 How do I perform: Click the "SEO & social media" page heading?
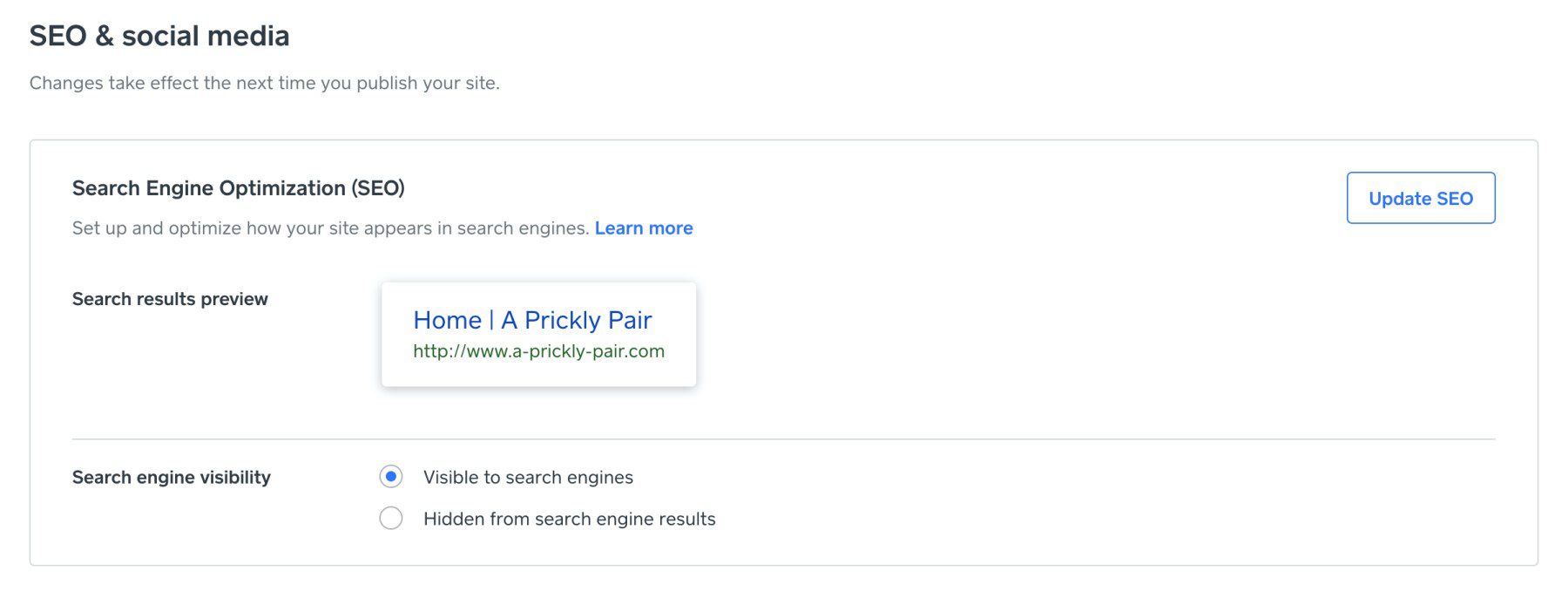click(x=160, y=36)
